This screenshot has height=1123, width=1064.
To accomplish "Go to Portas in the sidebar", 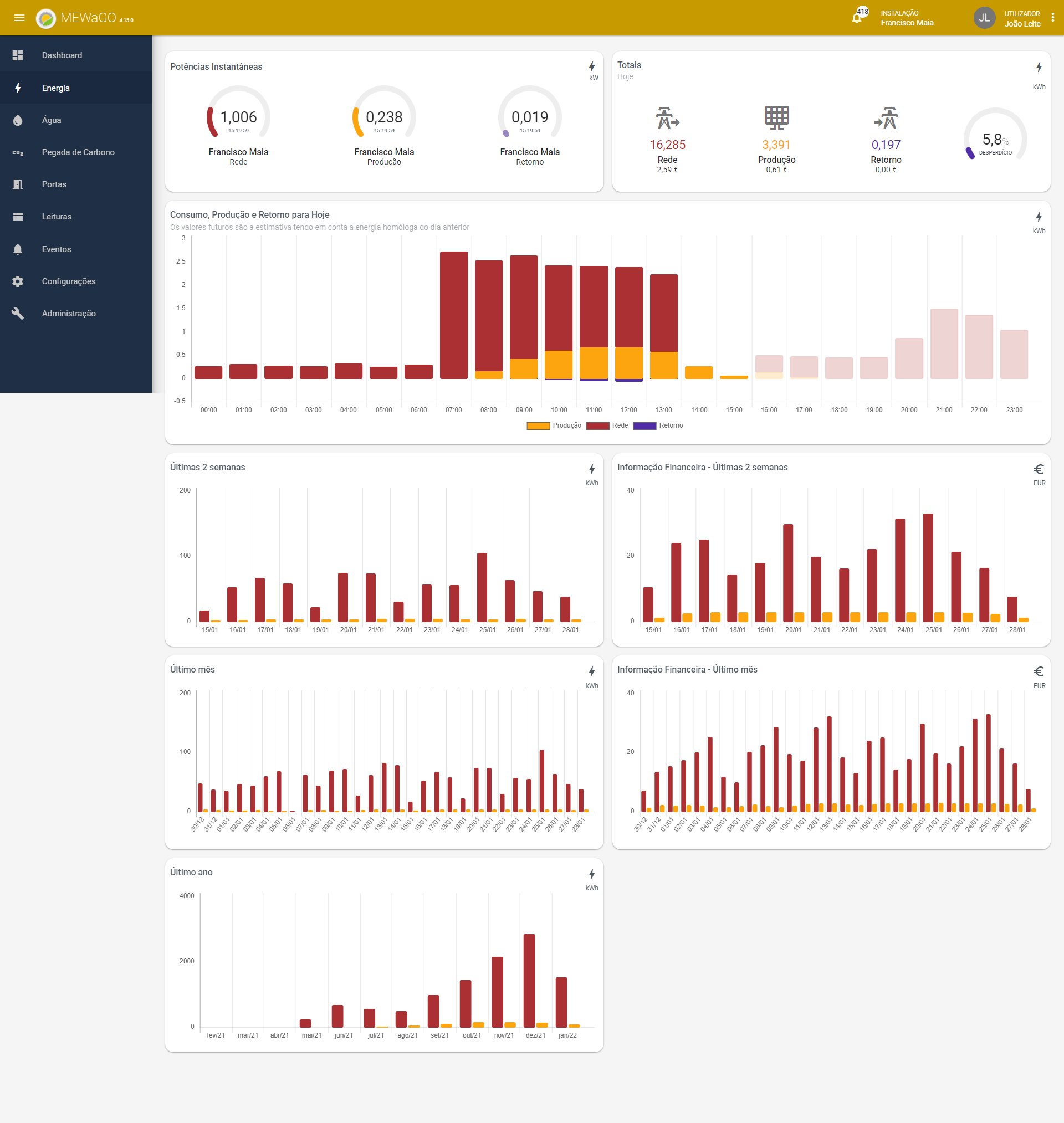I will pyautogui.click(x=76, y=184).
